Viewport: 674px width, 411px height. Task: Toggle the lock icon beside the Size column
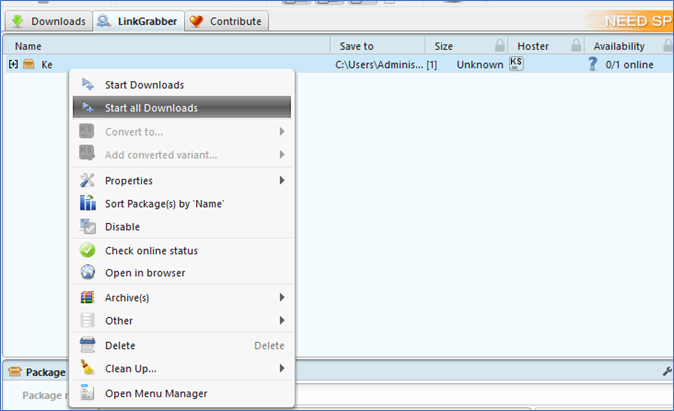(x=499, y=46)
